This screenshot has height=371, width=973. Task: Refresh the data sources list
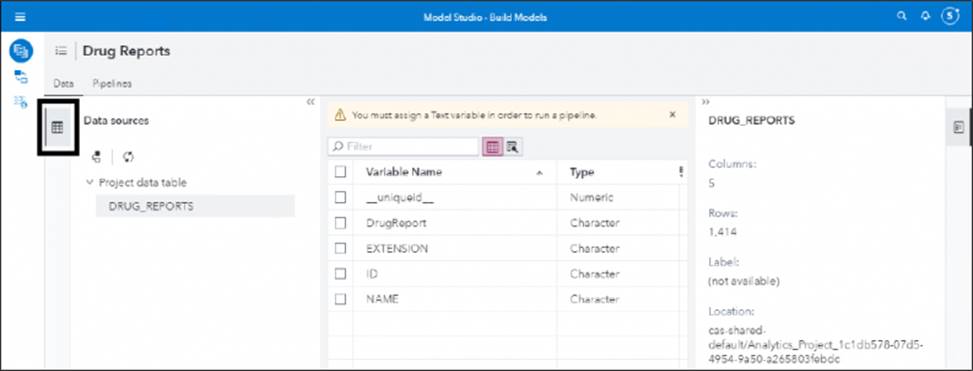click(128, 157)
